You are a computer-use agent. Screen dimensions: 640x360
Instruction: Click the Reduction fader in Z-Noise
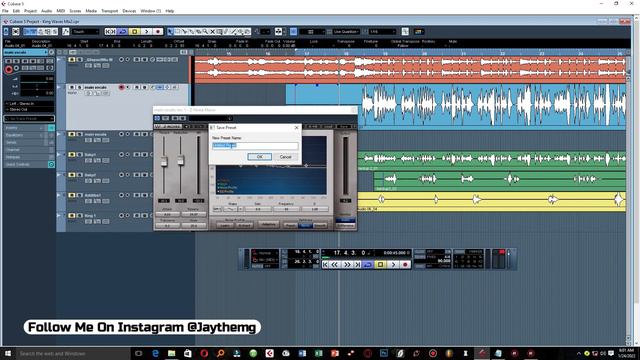click(x=180, y=160)
